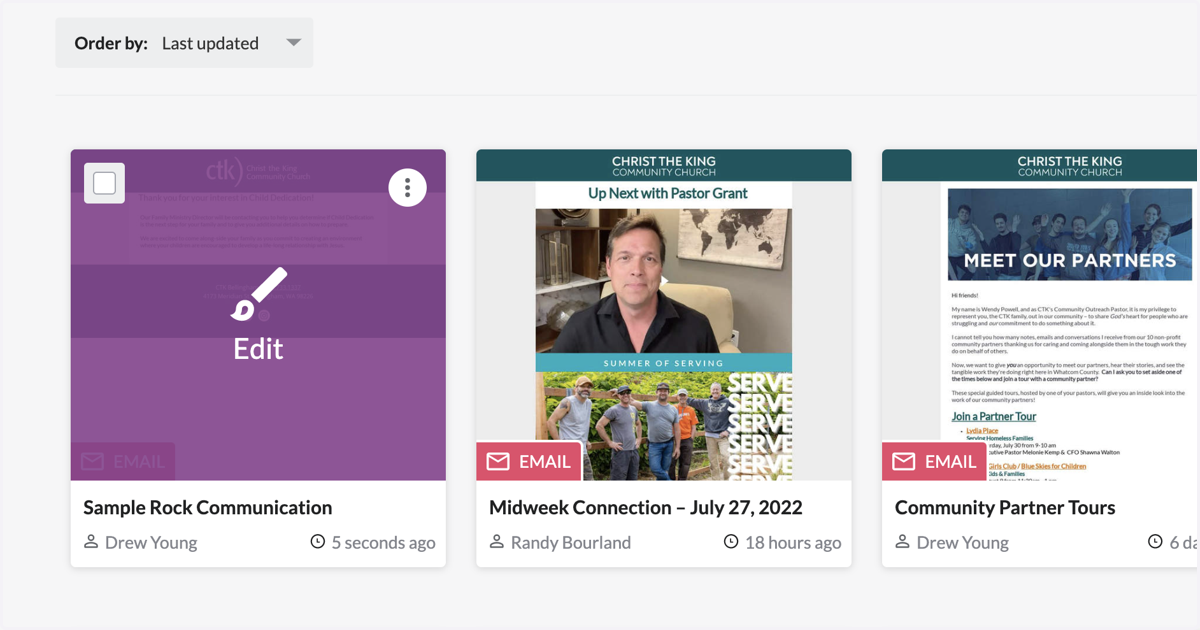
Task: Click Up Next with Pastor Grant heading
Action: [x=668, y=193]
